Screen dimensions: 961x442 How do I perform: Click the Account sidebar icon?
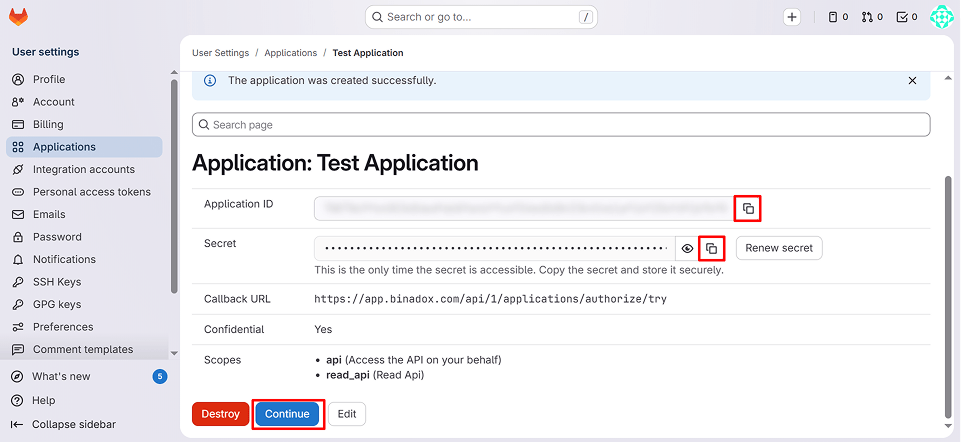[x=18, y=102]
